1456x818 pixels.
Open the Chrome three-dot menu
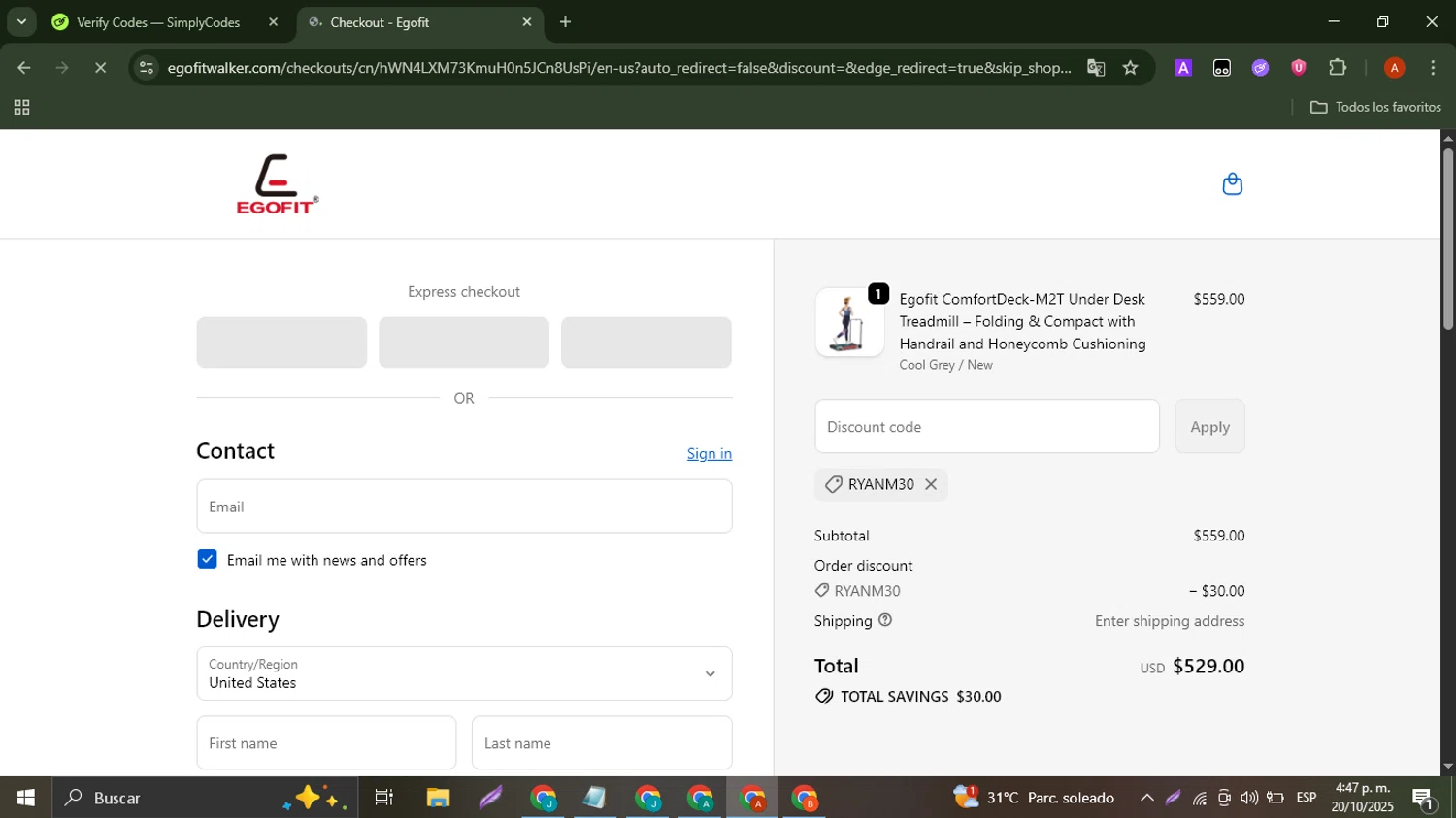point(1433,68)
